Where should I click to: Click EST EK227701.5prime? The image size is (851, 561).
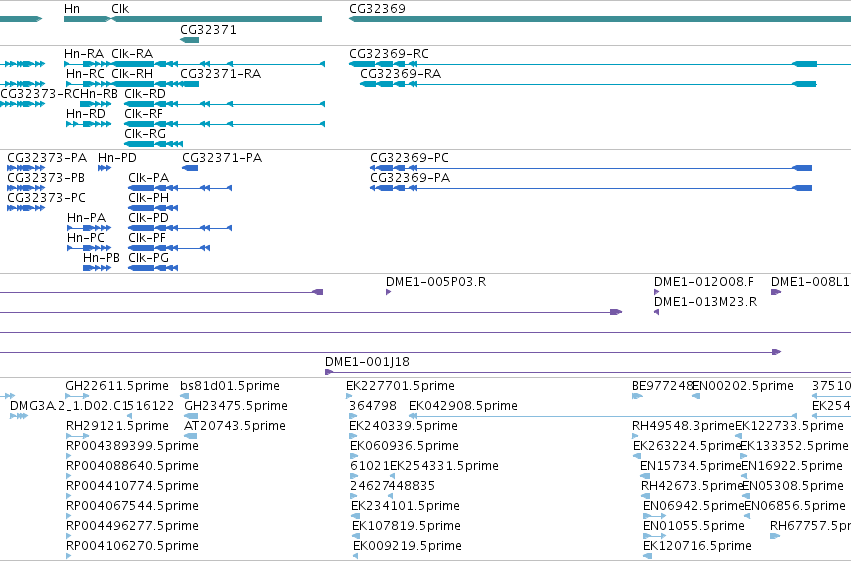coord(401,386)
